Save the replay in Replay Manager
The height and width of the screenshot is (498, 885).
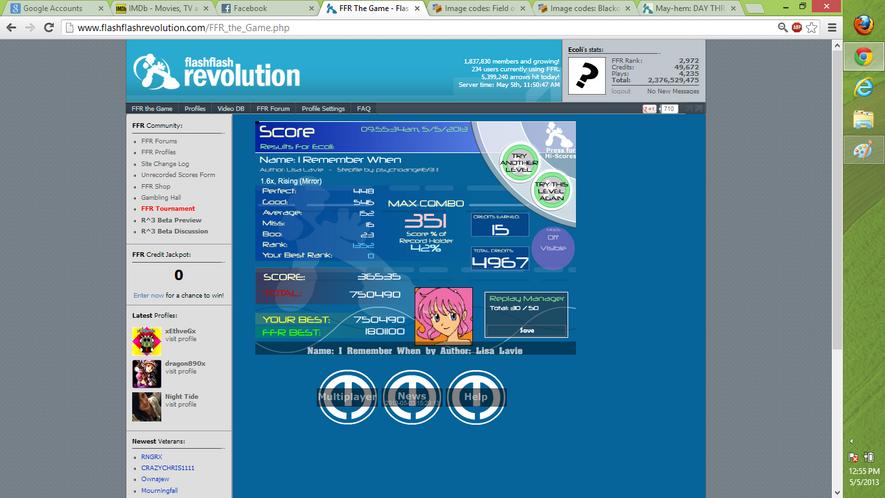click(527, 330)
